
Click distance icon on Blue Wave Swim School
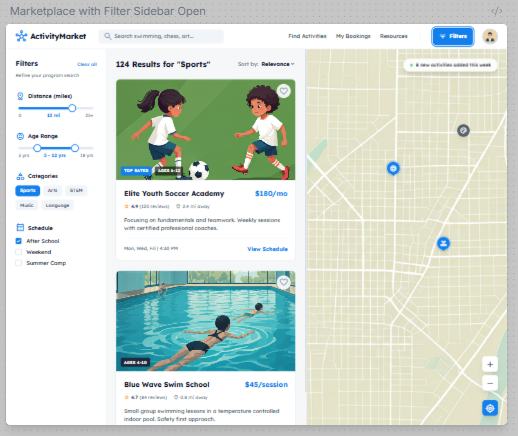176,397
